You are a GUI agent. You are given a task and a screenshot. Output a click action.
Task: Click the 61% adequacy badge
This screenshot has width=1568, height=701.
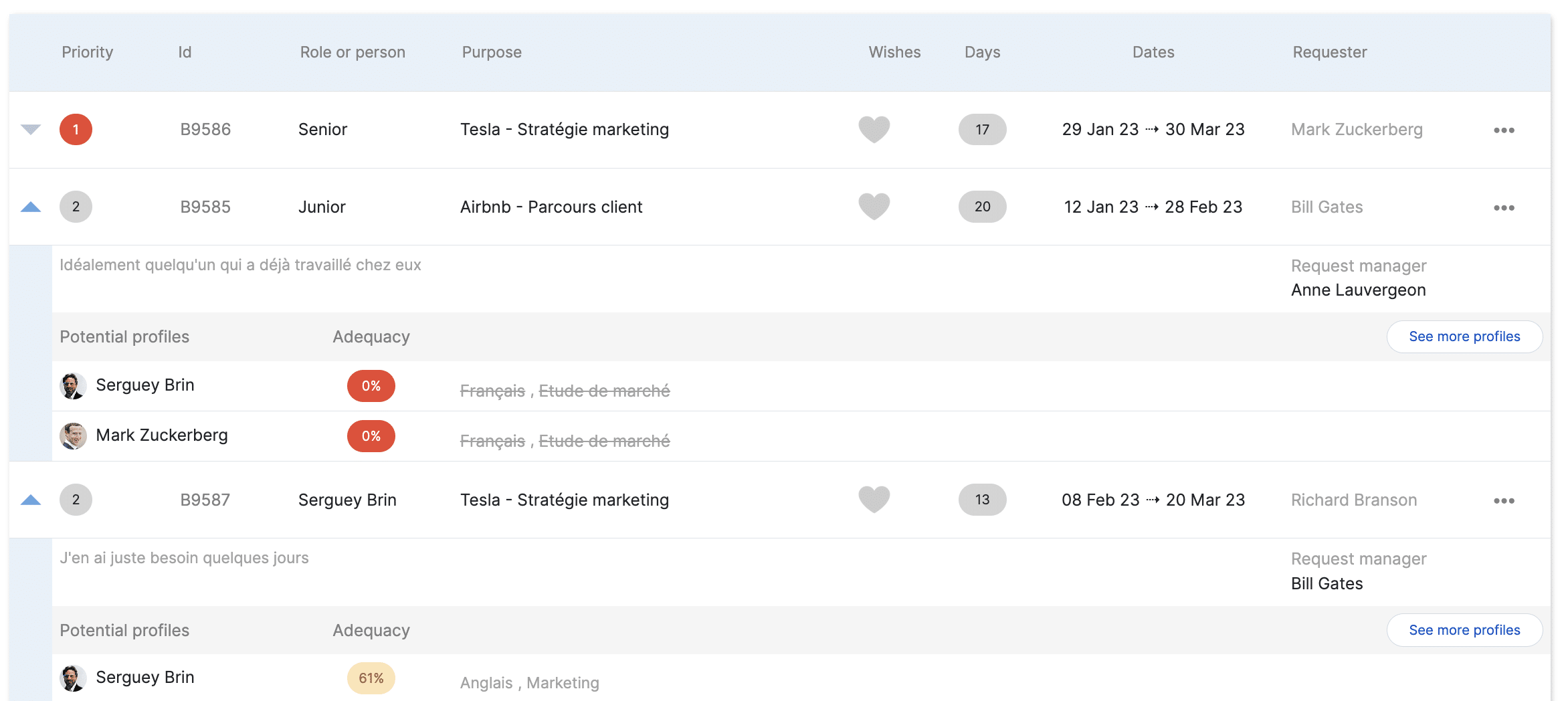click(371, 678)
